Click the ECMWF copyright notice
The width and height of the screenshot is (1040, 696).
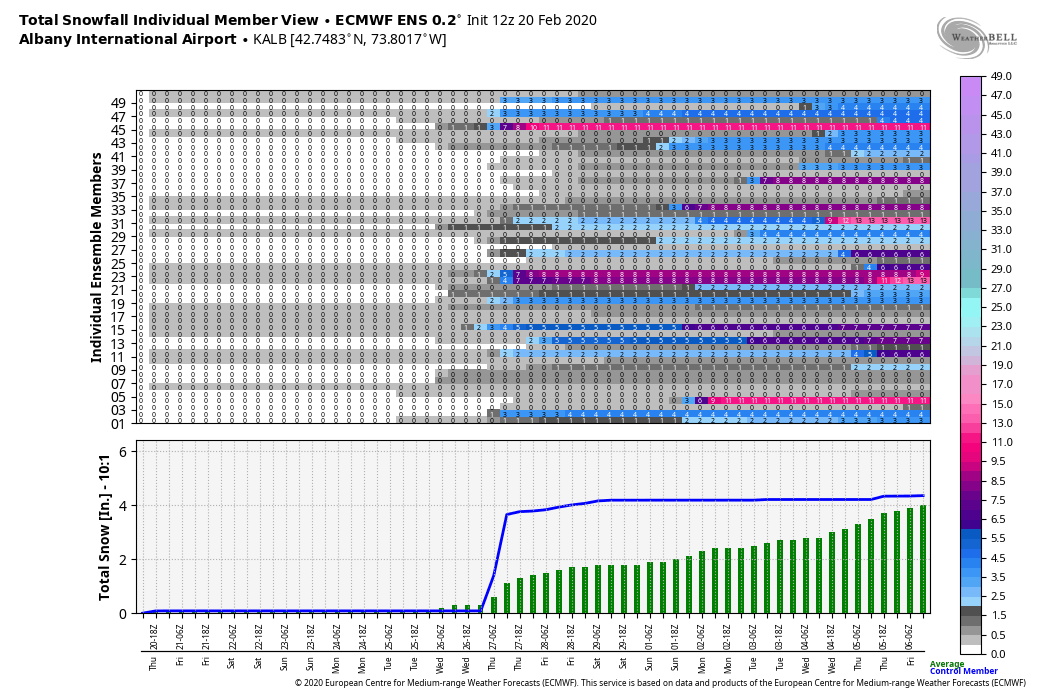pyautogui.click(x=660, y=682)
